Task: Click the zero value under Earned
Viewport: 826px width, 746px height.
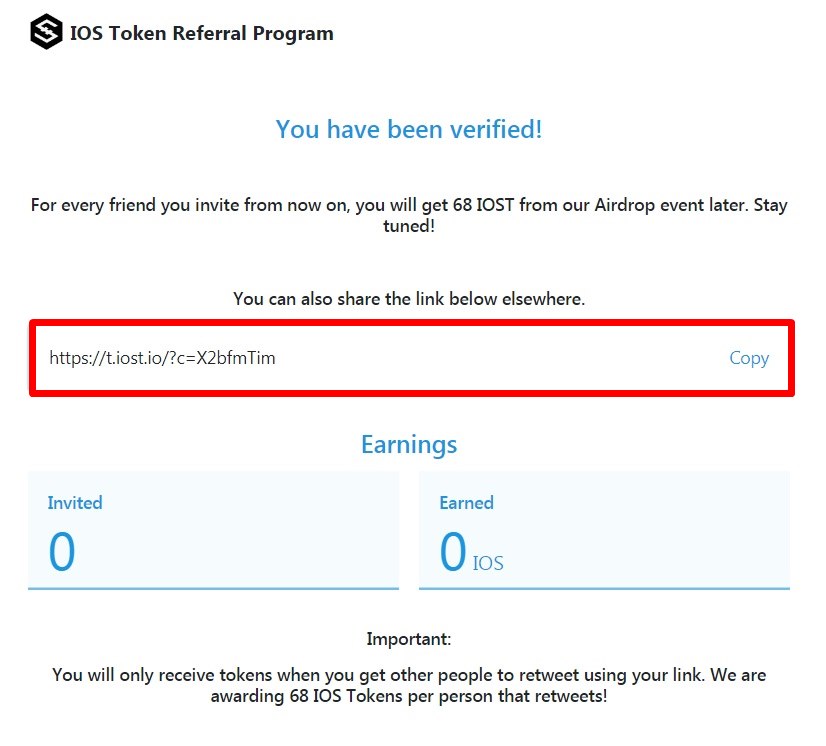Action: (x=453, y=552)
